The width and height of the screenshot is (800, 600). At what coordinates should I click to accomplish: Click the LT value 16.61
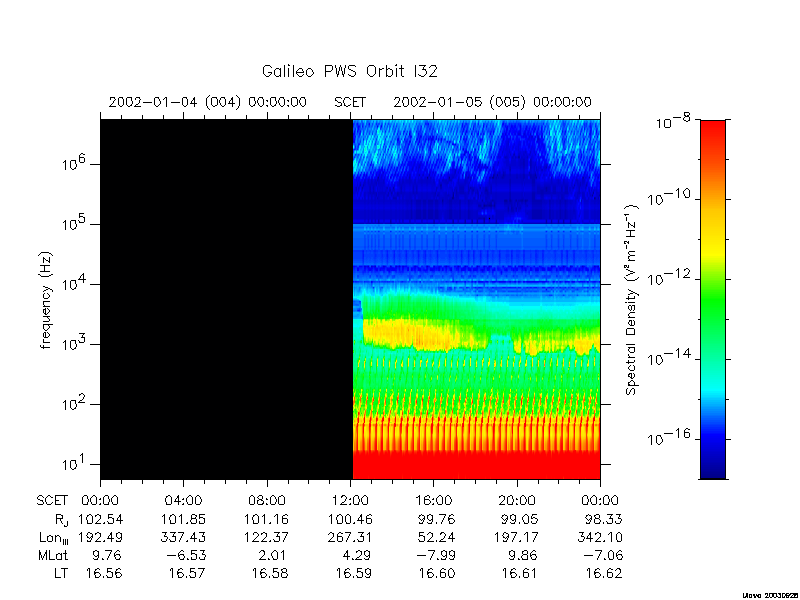tap(520, 573)
